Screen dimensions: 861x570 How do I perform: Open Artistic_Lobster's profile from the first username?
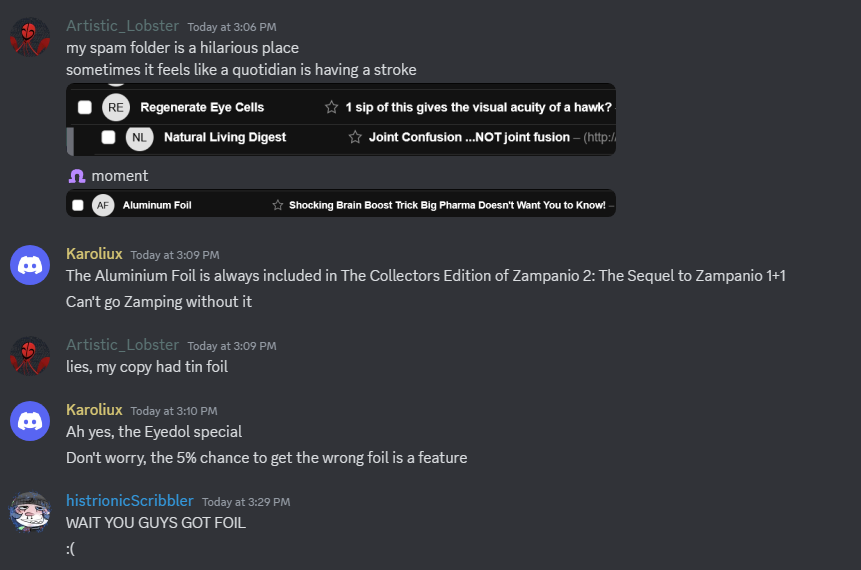[x=122, y=25]
